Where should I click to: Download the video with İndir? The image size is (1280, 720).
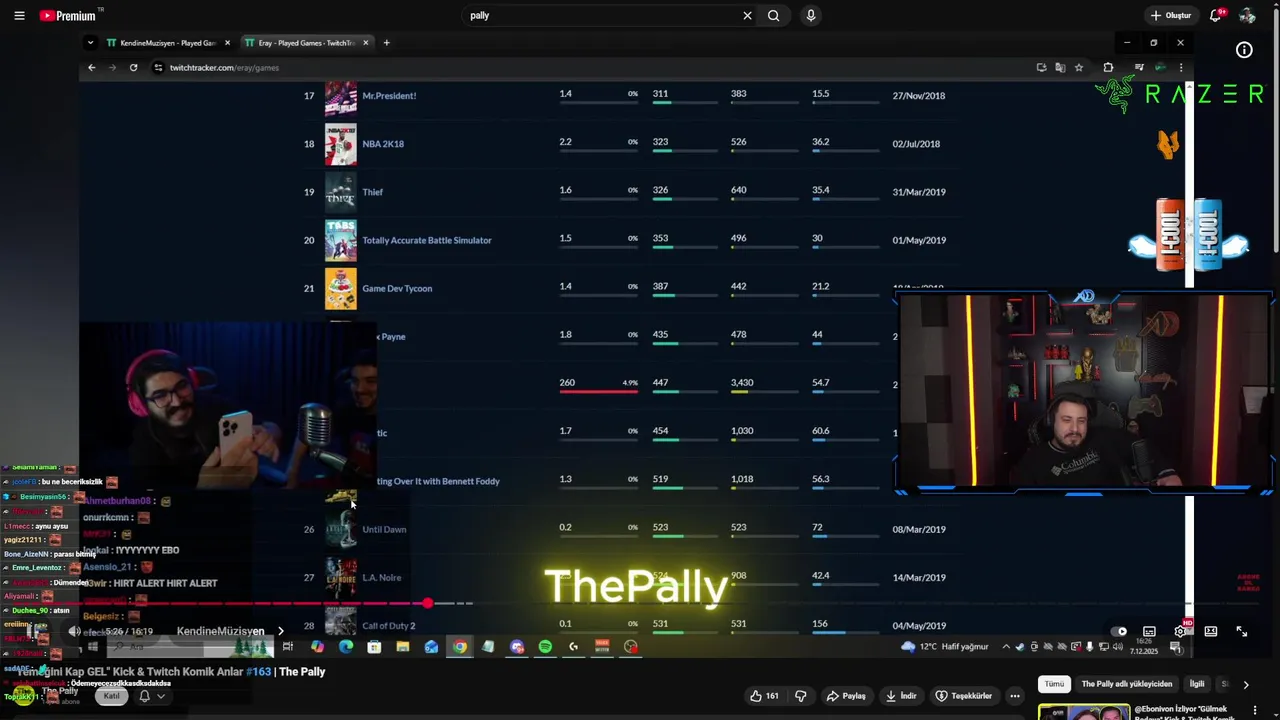click(x=902, y=696)
